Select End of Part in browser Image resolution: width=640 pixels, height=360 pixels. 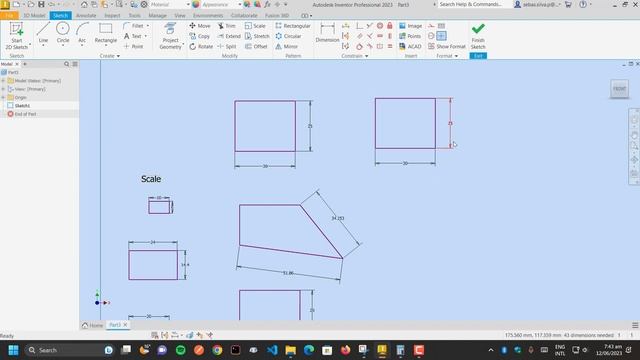point(22,114)
